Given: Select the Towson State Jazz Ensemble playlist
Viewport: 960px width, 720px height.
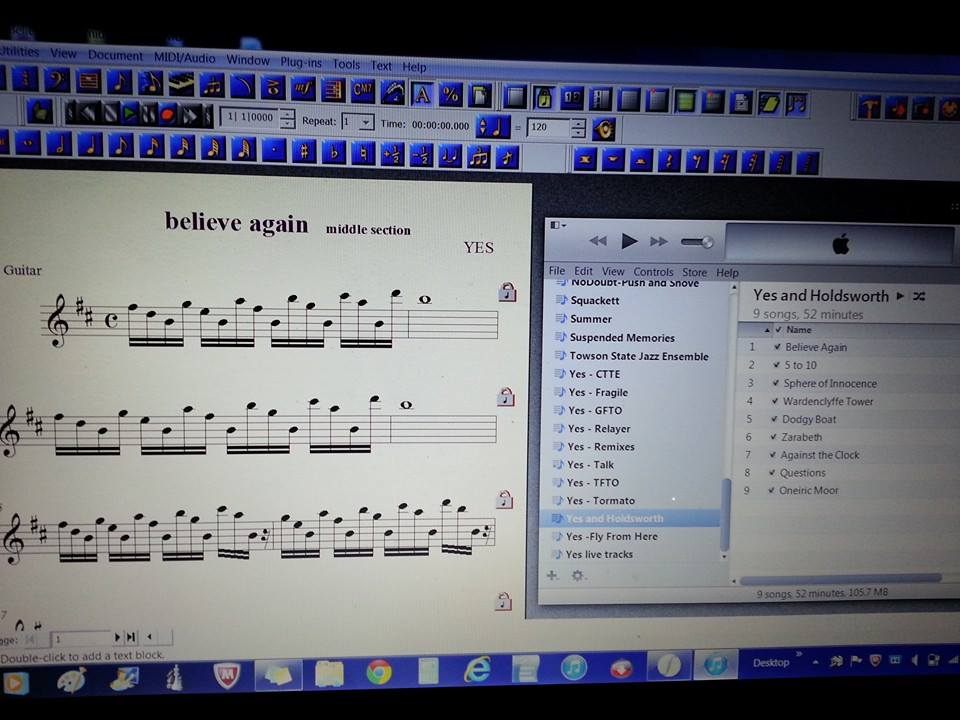Looking at the screenshot, I should (639, 356).
